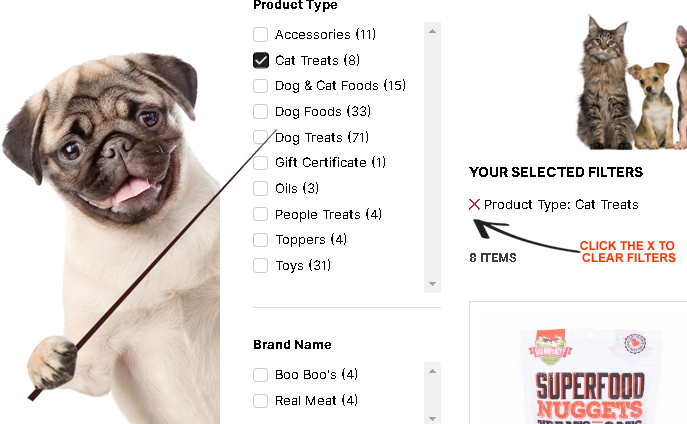
Task: Click the Product Type list scrollbar track
Action: [432, 158]
